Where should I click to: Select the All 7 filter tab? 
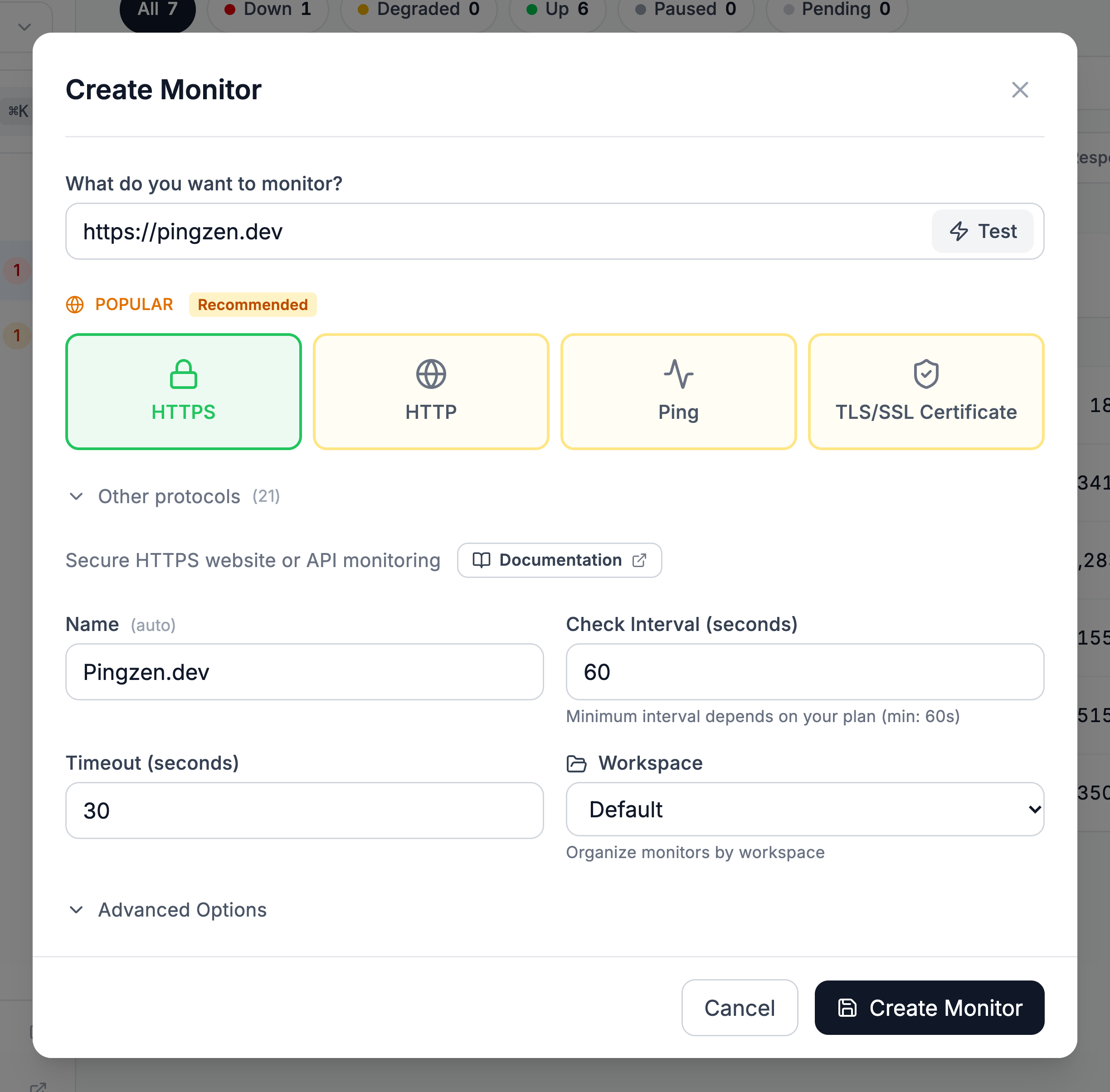pos(158,10)
